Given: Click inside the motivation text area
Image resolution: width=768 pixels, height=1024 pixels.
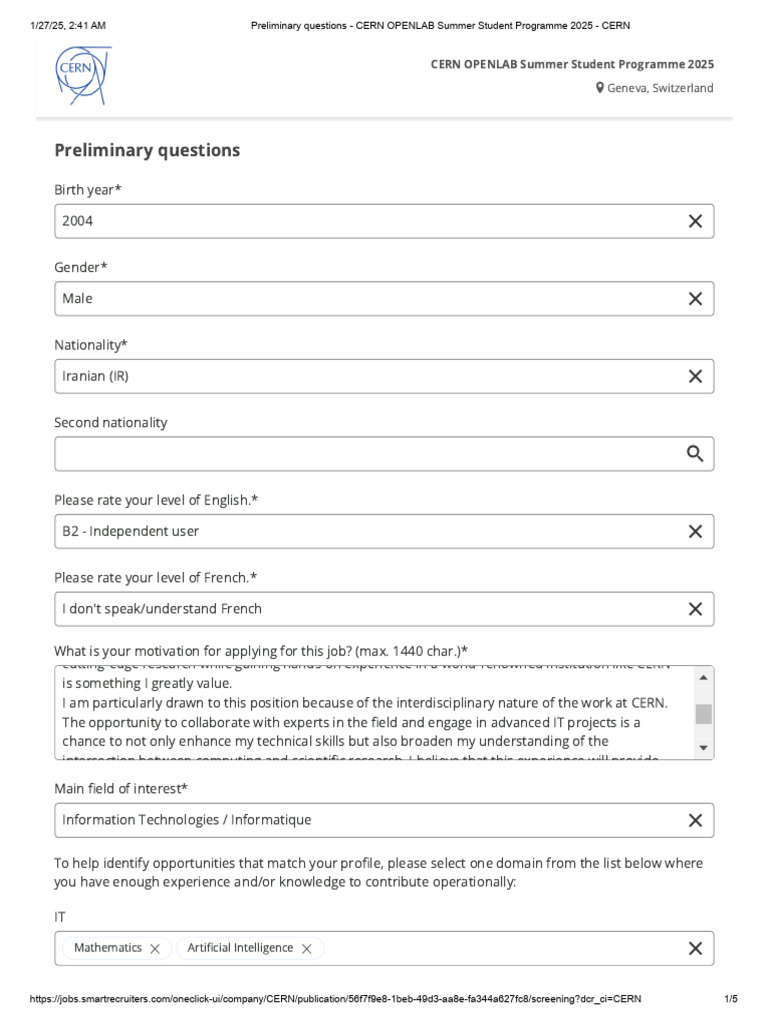Looking at the screenshot, I should (370, 713).
